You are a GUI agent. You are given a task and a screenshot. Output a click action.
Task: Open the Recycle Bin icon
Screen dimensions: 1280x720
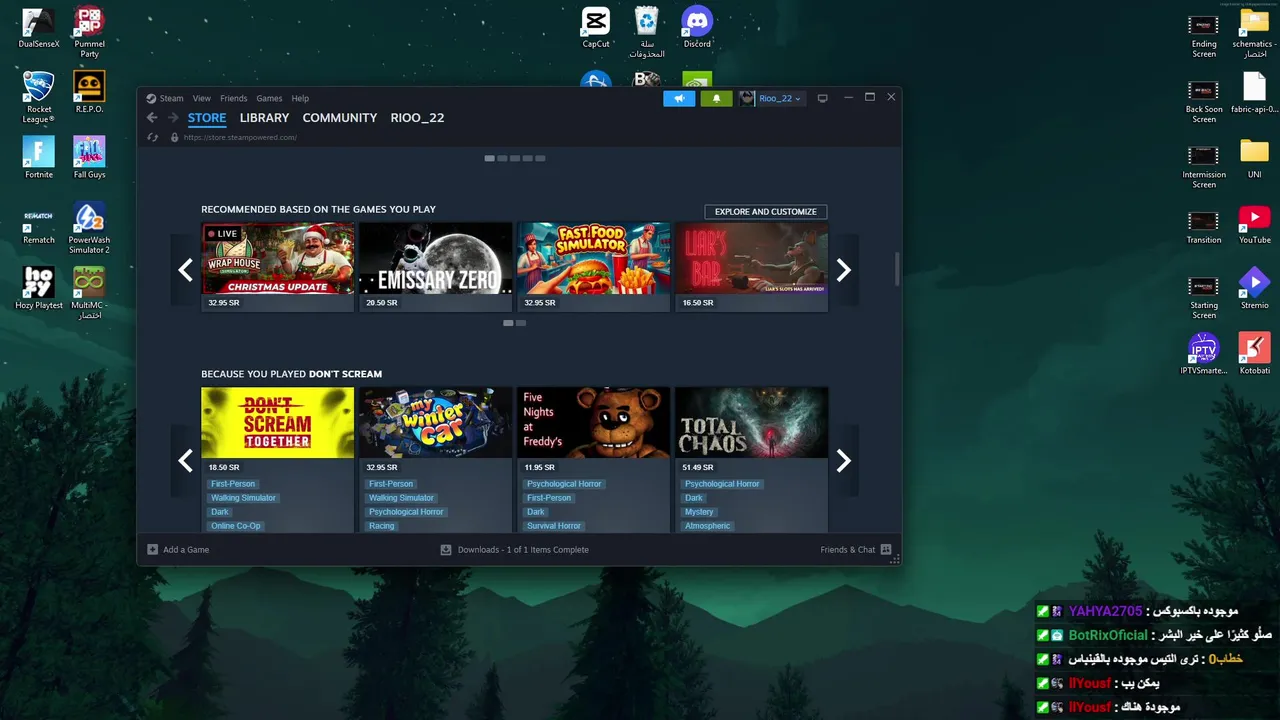pyautogui.click(x=647, y=32)
